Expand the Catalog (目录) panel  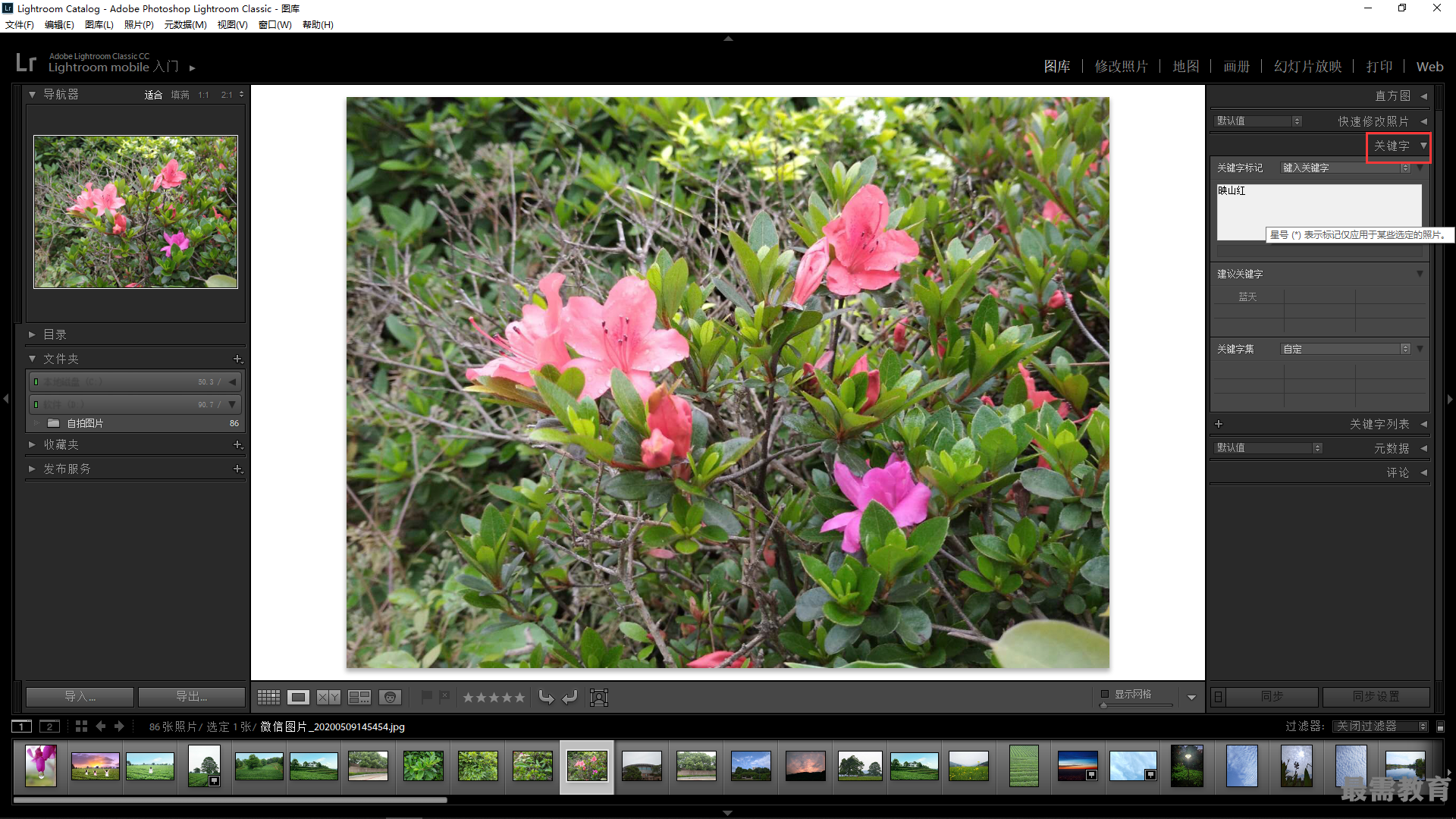[x=32, y=334]
